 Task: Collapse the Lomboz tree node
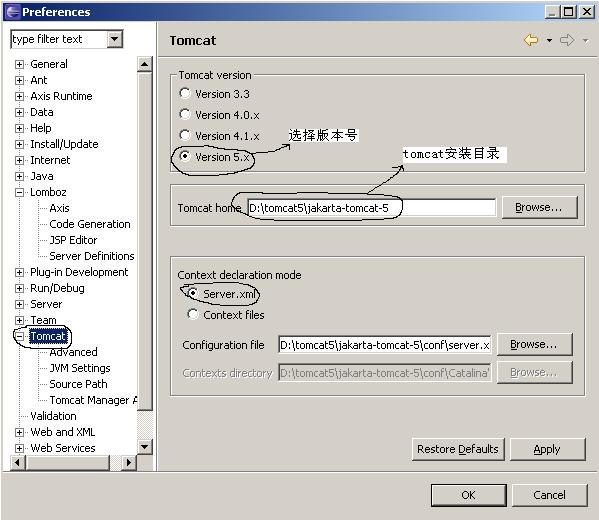(19, 192)
